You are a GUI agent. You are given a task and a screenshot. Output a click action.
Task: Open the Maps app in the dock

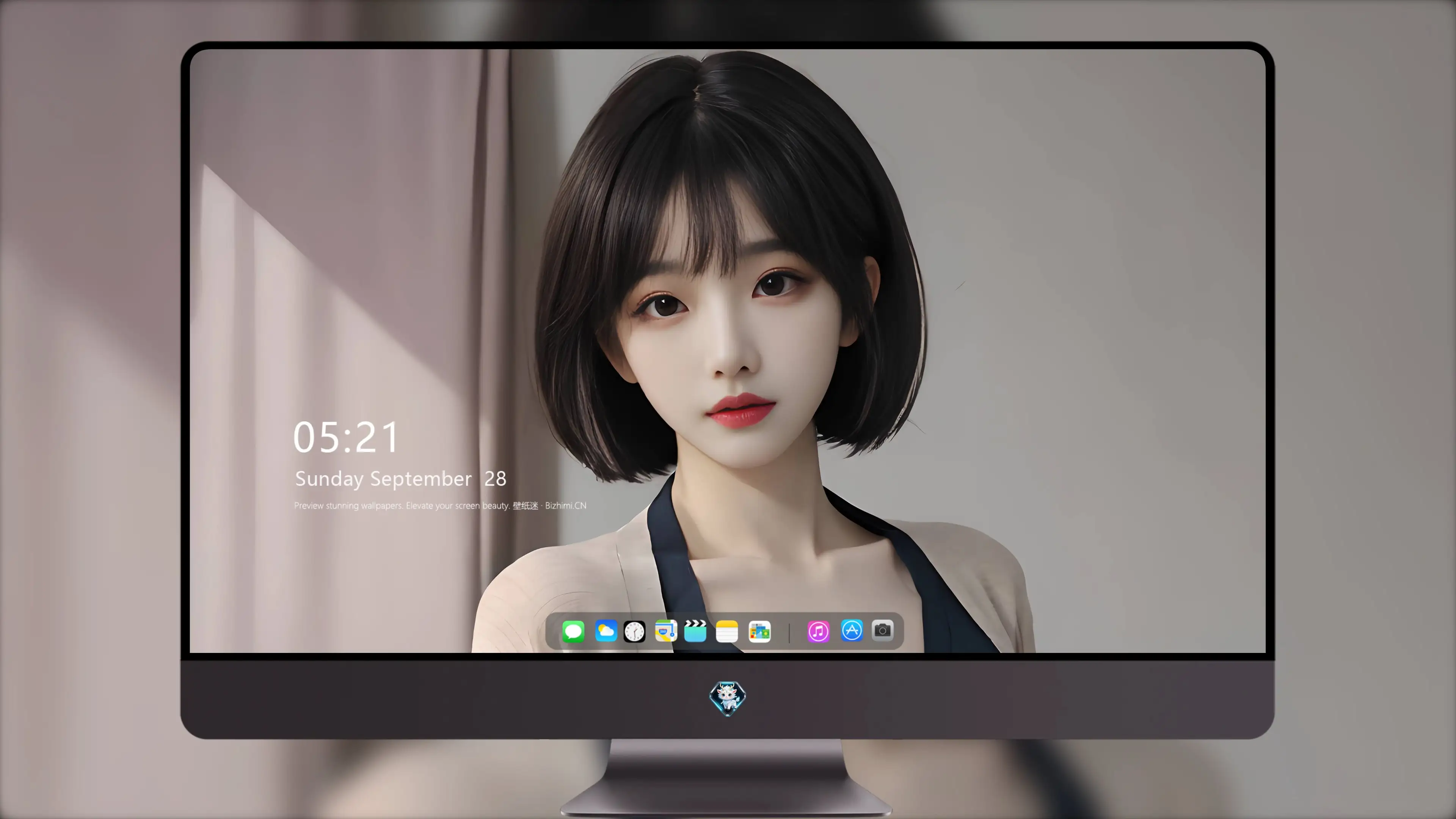pos(666,631)
